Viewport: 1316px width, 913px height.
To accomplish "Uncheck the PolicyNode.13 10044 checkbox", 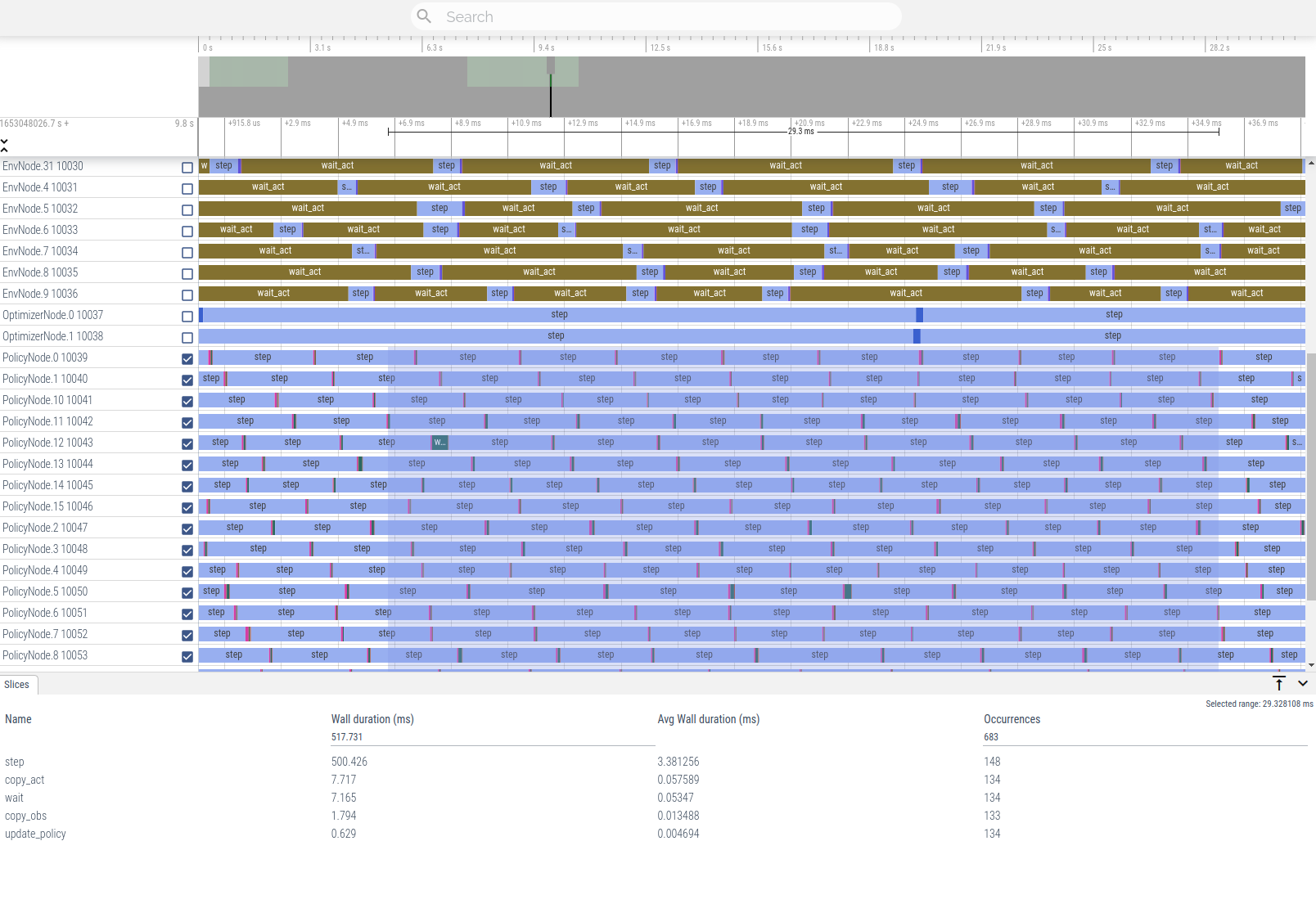I will tap(187, 465).
